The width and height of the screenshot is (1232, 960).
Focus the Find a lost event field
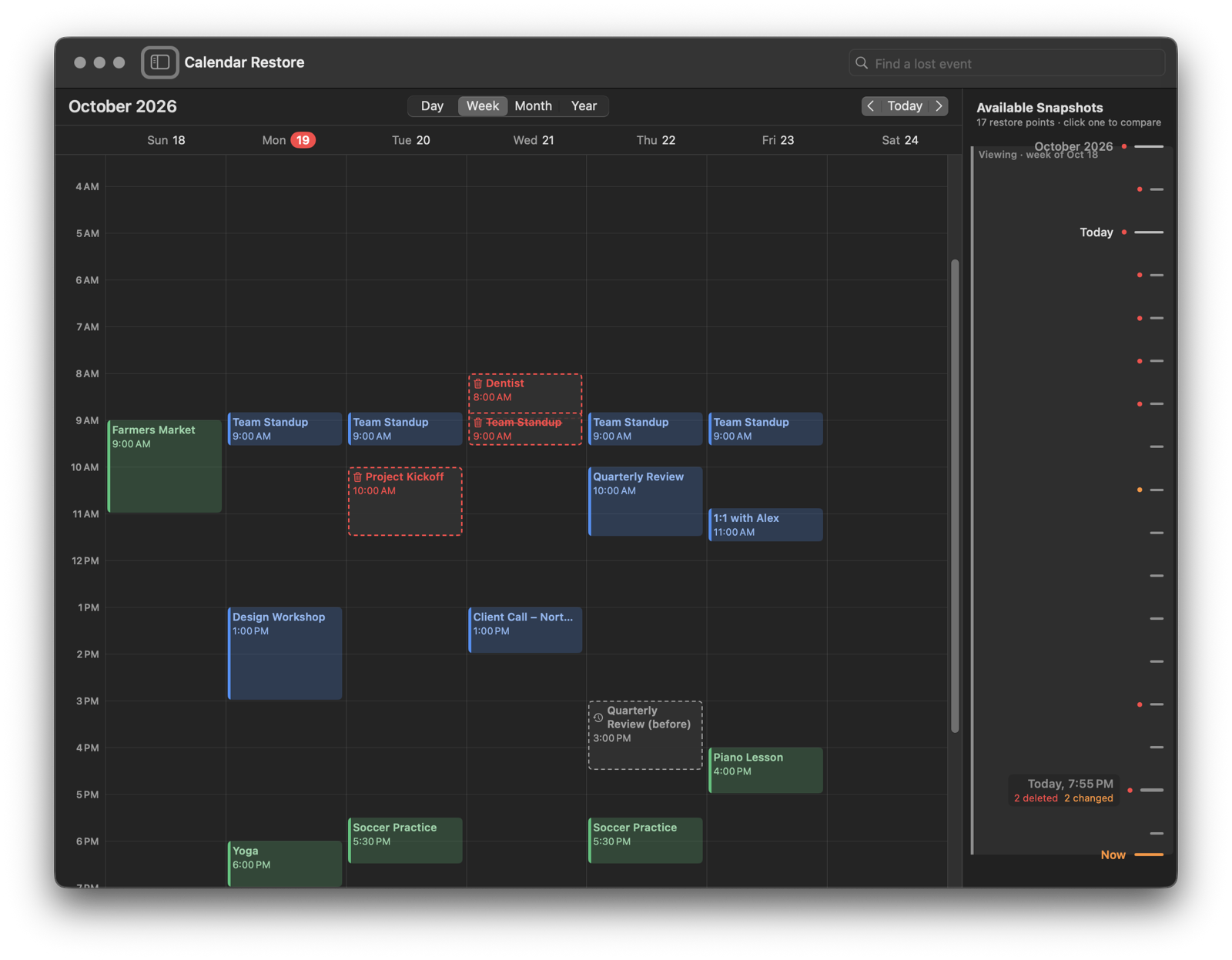[1006, 63]
